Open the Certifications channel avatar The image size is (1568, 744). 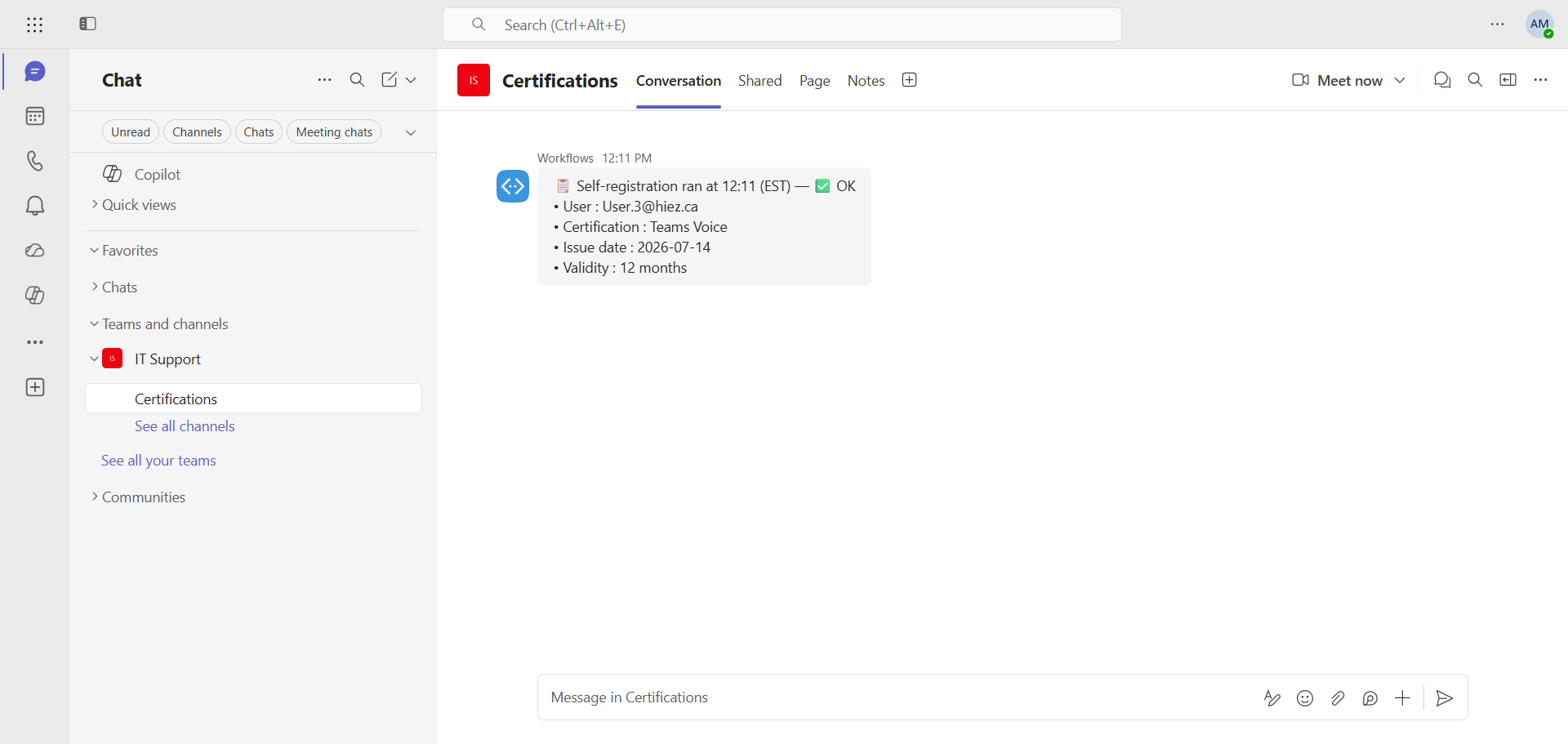tap(474, 80)
